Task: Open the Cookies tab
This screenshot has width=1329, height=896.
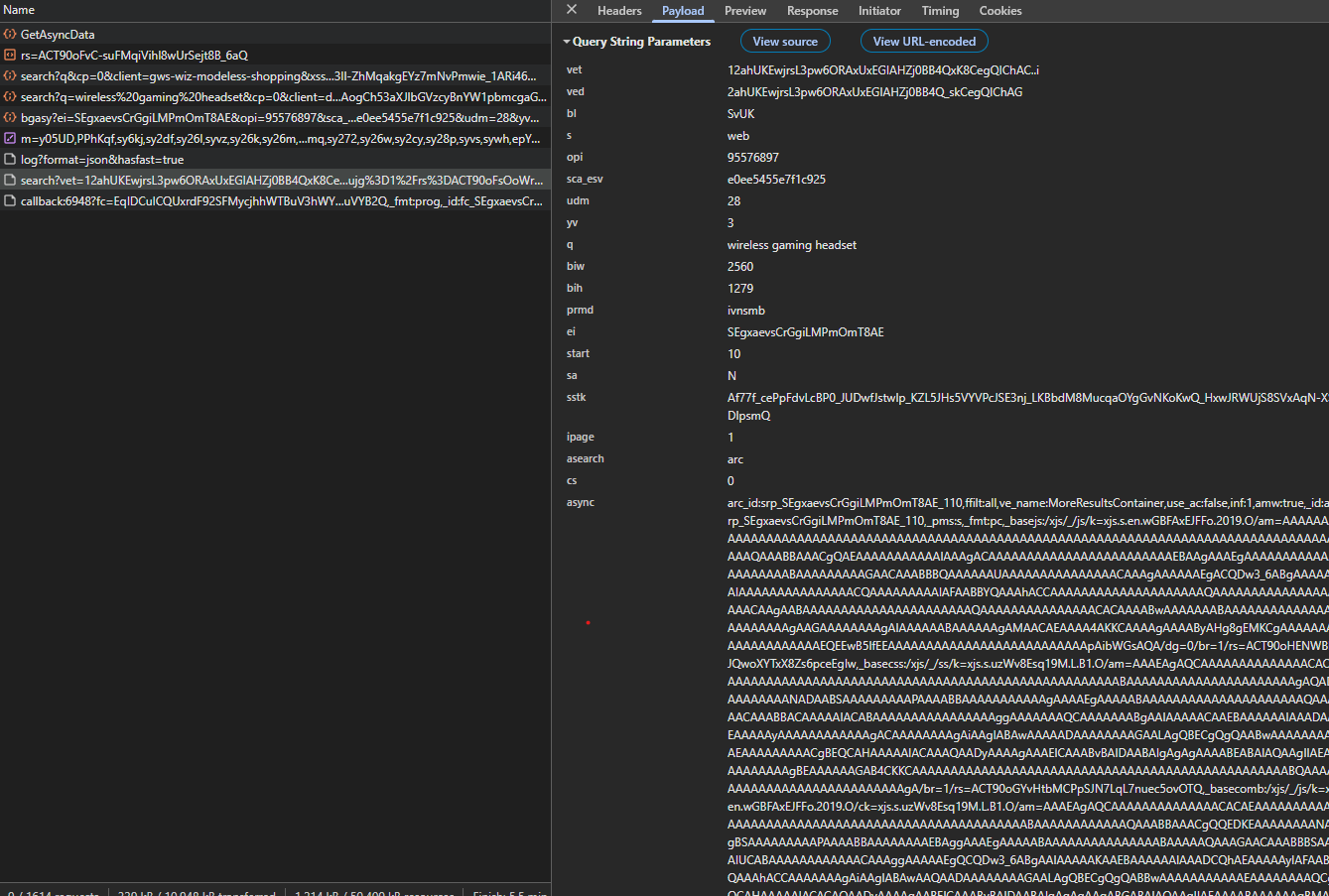Action: click(x=999, y=11)
